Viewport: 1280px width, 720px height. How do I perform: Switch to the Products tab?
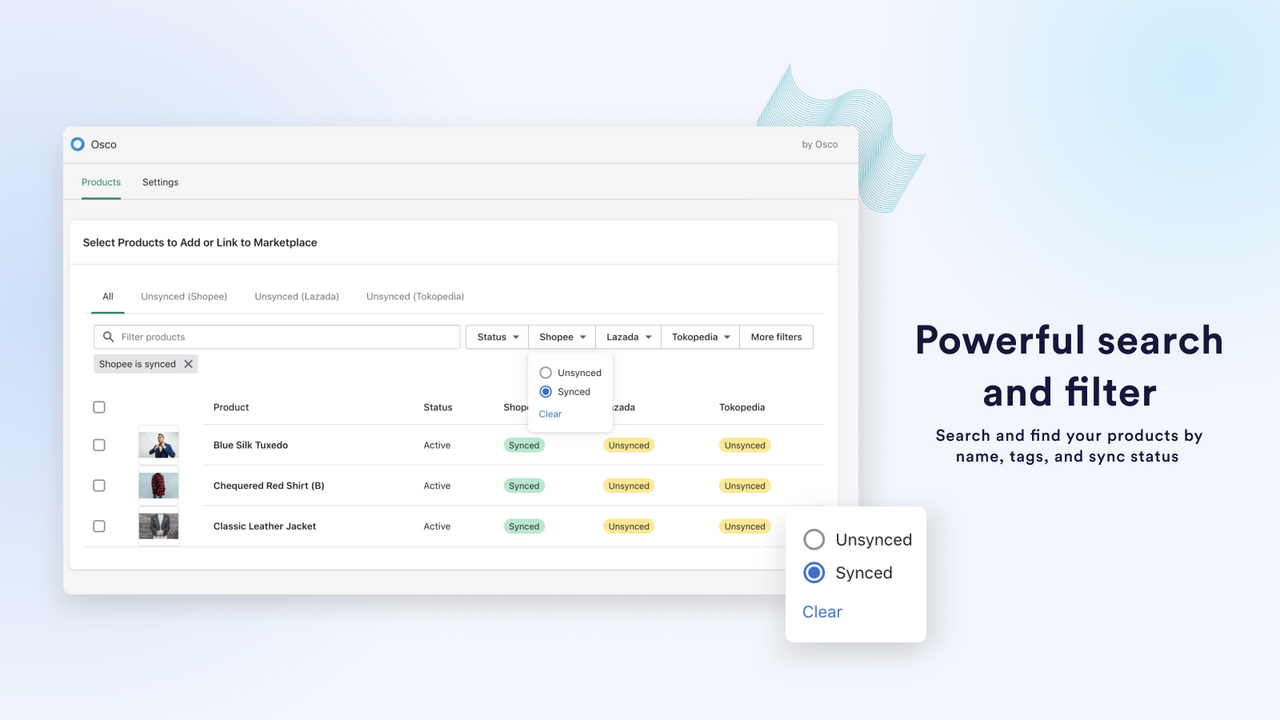click(101, 182)
